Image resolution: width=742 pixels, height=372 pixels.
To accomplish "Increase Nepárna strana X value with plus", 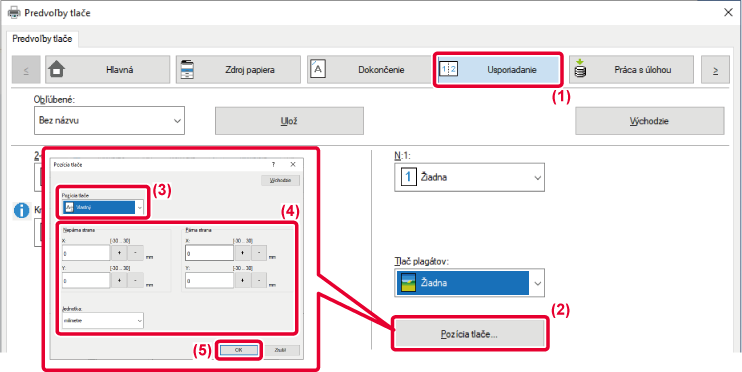I will point(119,253).
